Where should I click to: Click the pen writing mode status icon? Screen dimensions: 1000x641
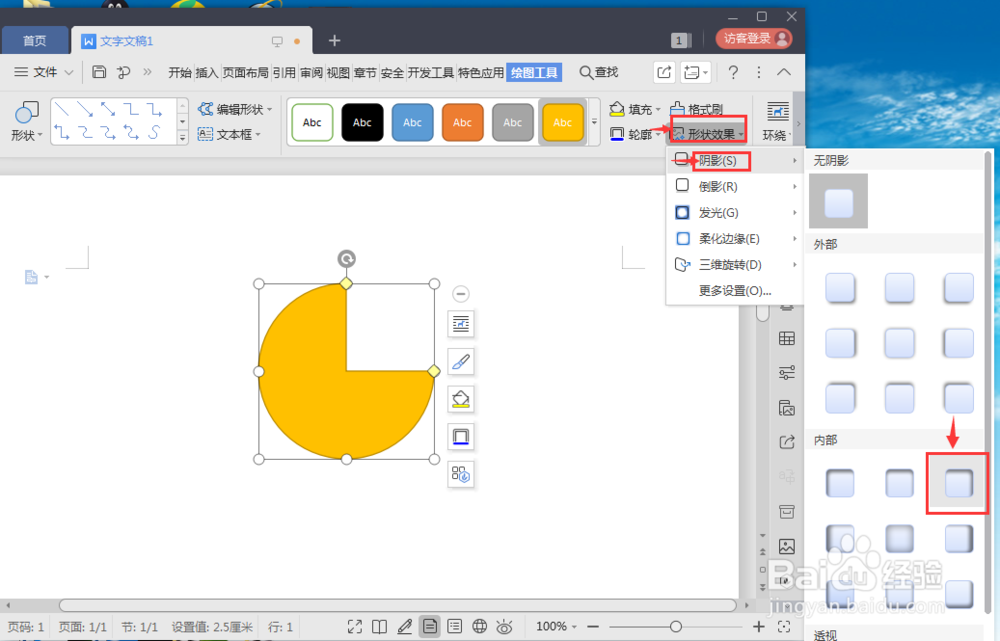click(x=404, y=627)
